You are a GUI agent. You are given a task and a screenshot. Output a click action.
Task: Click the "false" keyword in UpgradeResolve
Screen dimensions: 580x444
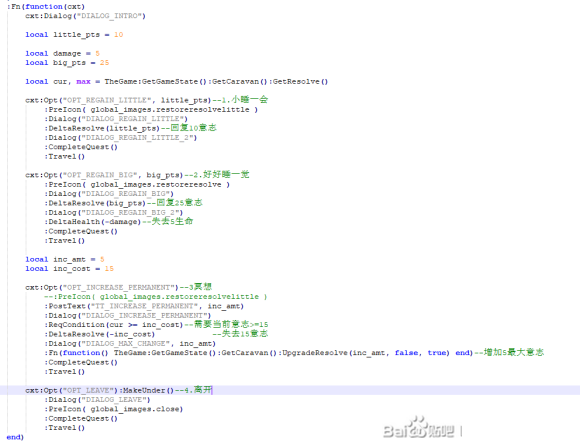406,353
